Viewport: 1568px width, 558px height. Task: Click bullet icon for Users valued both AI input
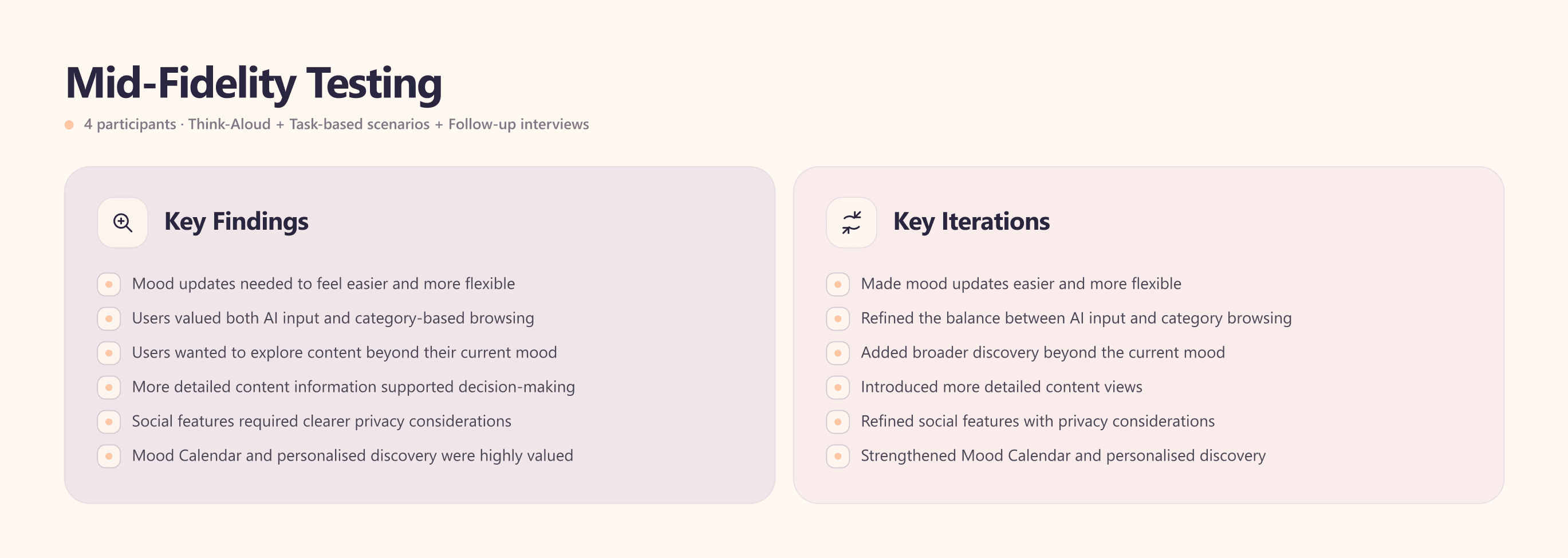[x=109, y=319]
